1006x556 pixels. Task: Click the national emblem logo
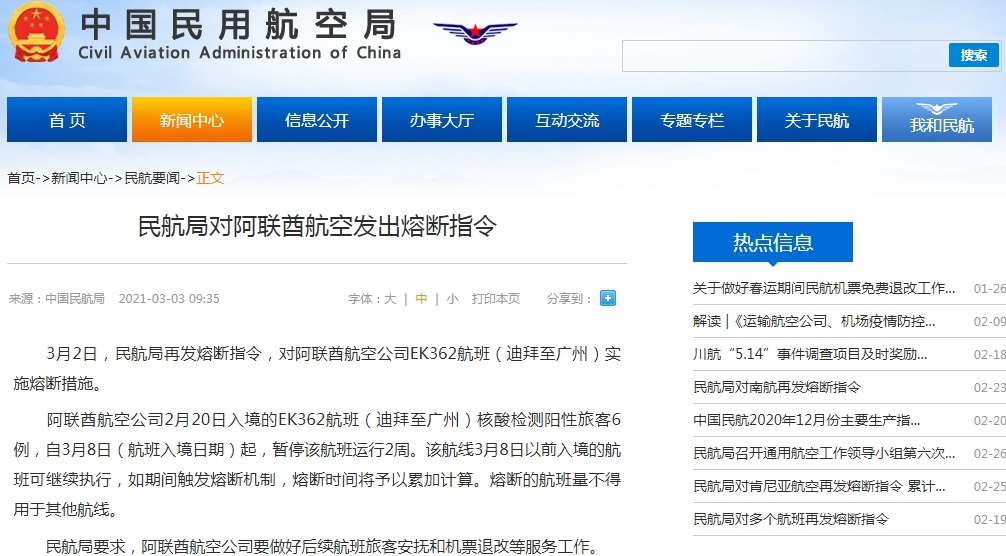[35, 32]
